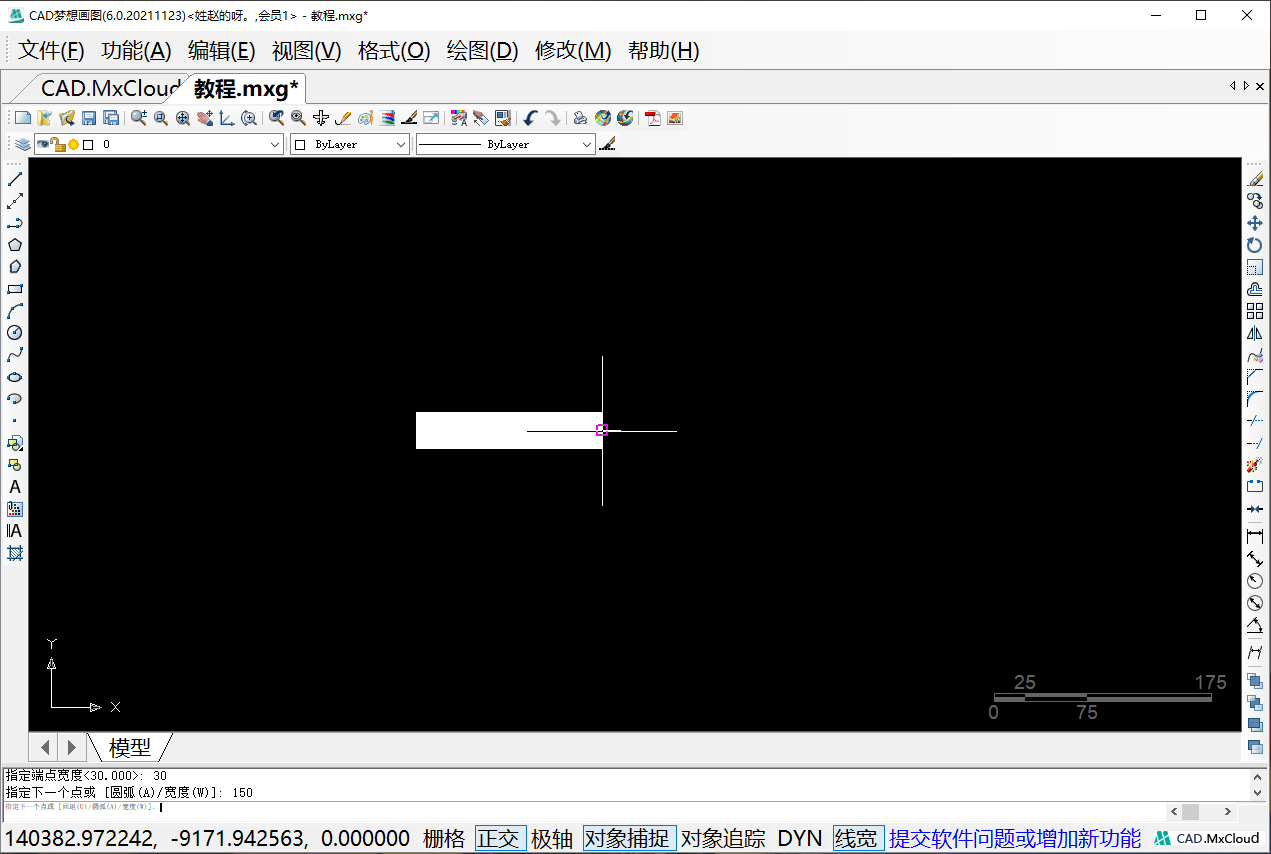Toggle layer 0 visibility eye icon
Screen dimensions: 1271x854
click(43, 144)
